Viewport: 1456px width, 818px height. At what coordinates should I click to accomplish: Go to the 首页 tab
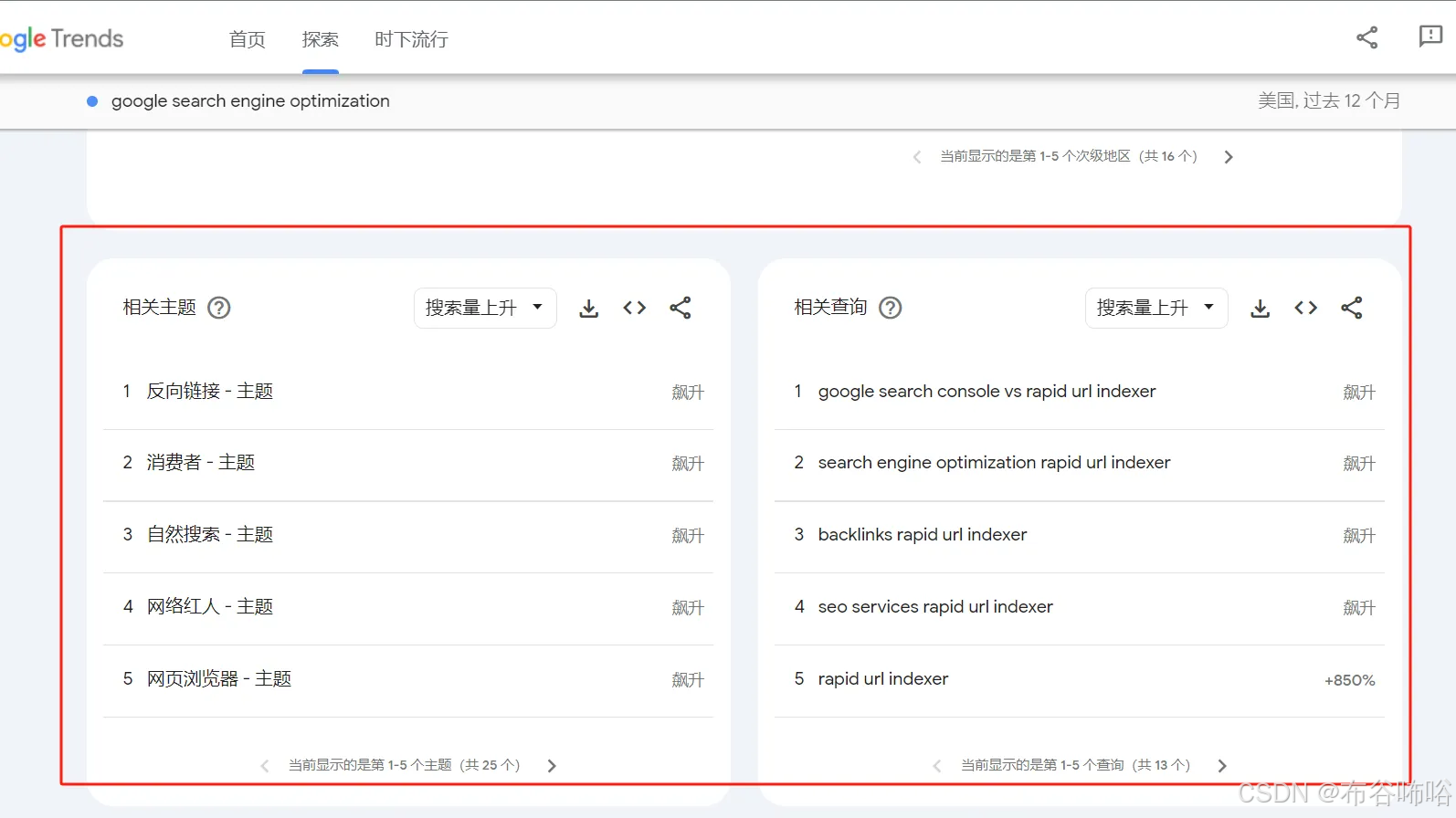point(248,39)
